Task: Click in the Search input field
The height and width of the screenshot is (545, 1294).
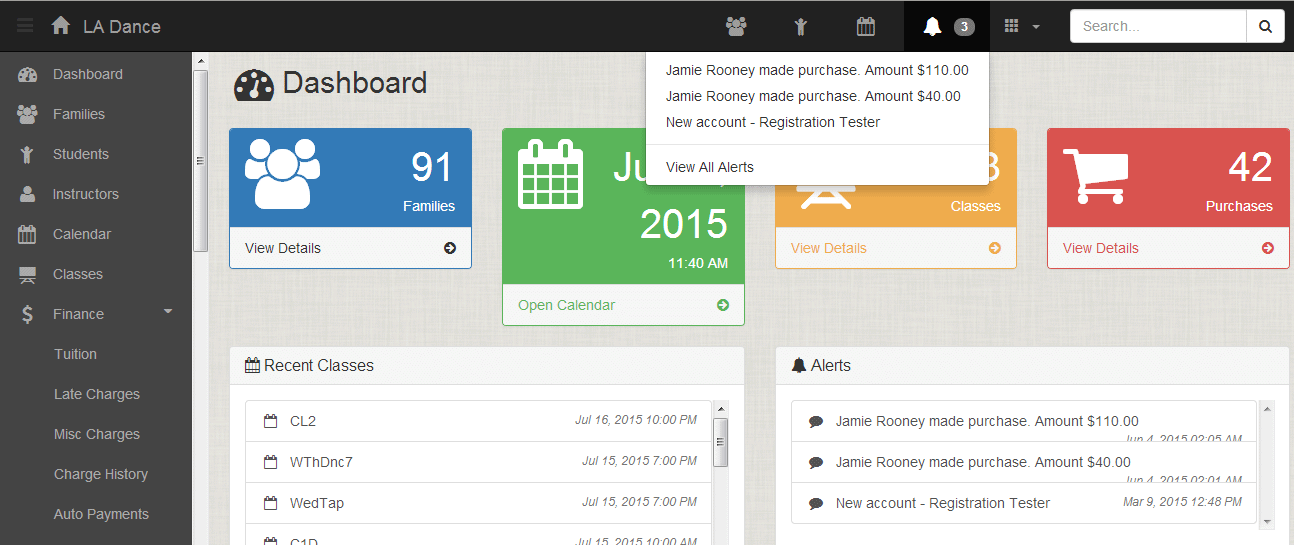Action: 1157,27
